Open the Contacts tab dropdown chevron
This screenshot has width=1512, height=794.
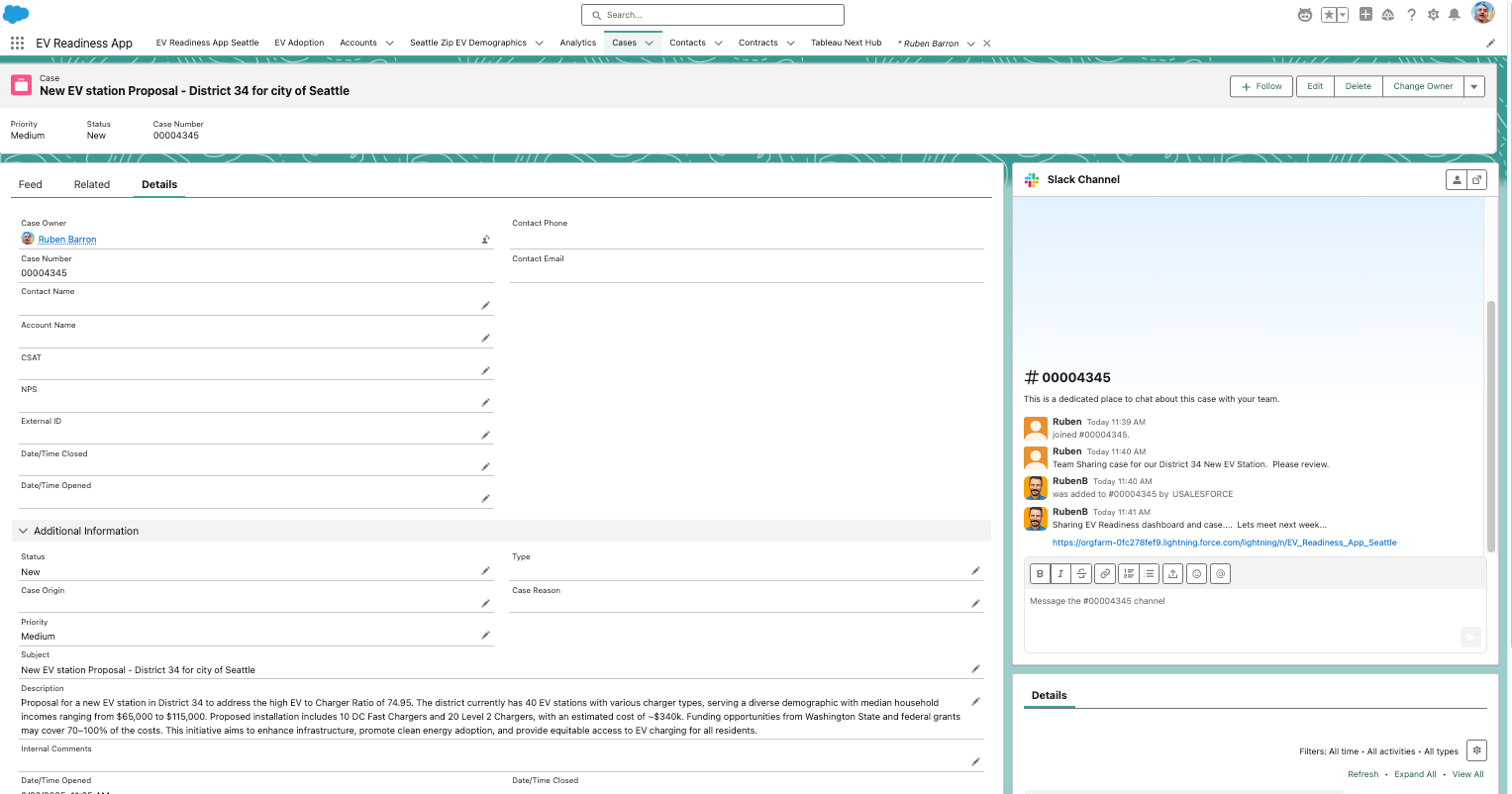(718, 44)
